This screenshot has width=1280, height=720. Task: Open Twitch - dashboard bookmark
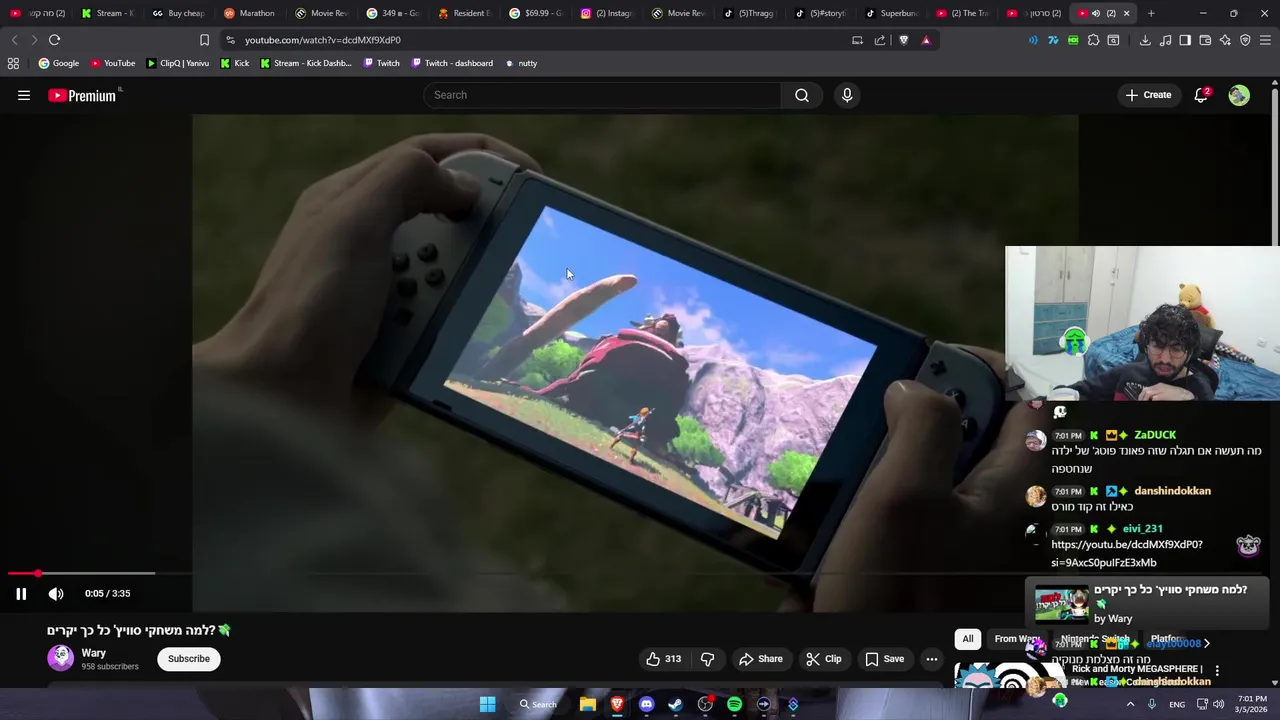(451, 63)
